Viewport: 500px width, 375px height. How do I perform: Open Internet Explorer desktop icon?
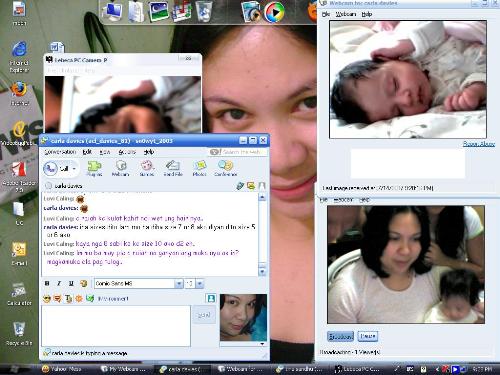coord(19,57)
